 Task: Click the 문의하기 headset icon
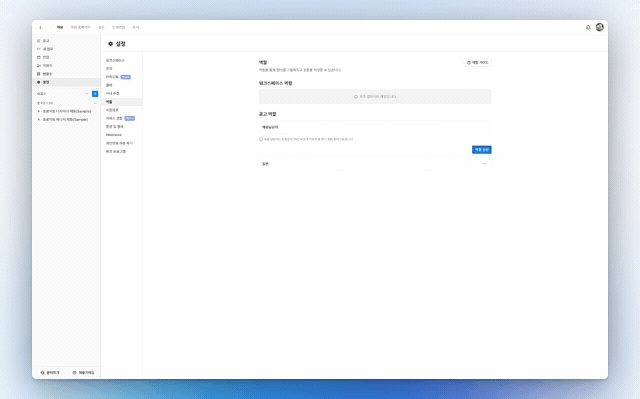point(42,373)
